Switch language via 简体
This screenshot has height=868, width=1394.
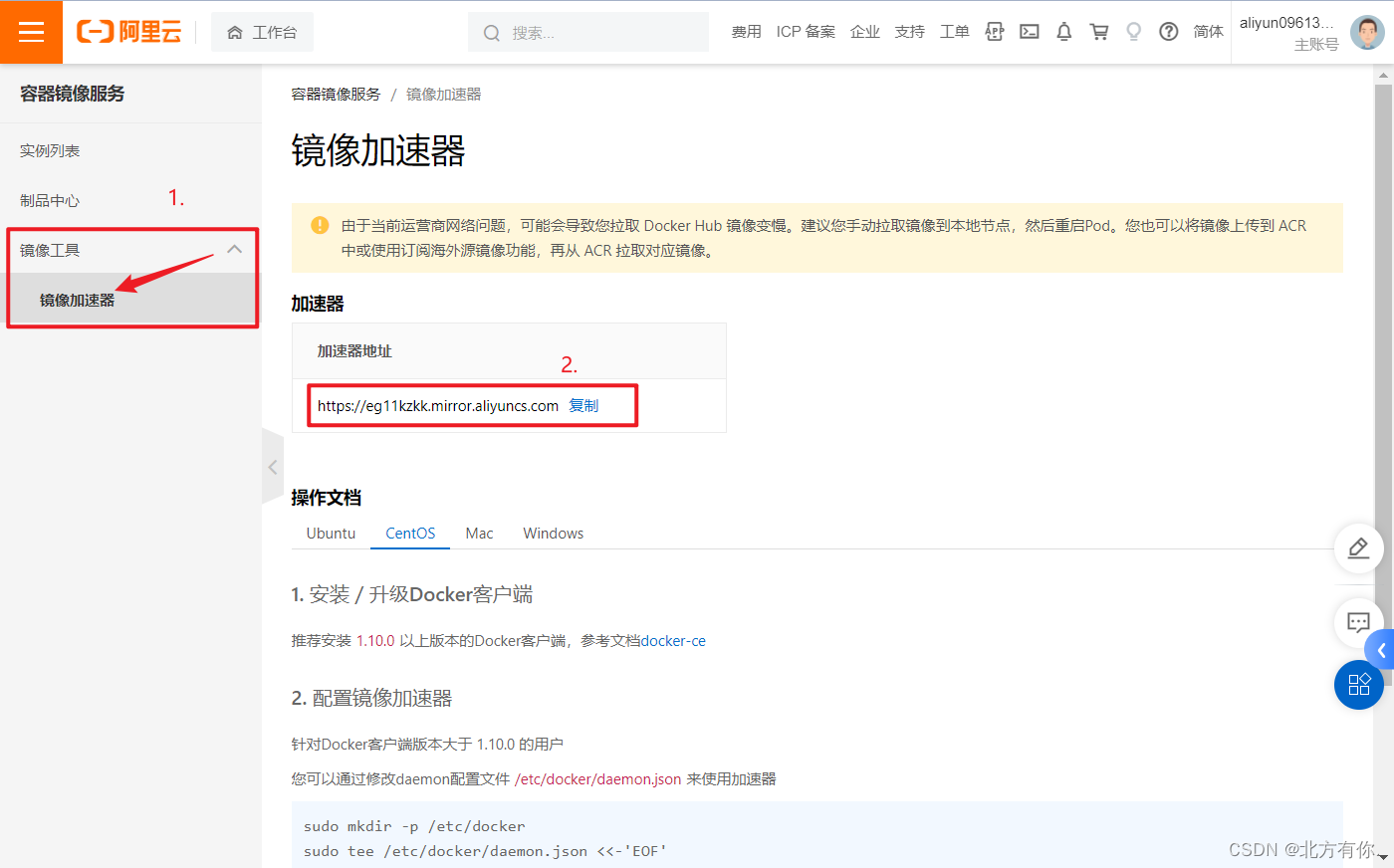pyautogui.click(x=1208, y=32)
